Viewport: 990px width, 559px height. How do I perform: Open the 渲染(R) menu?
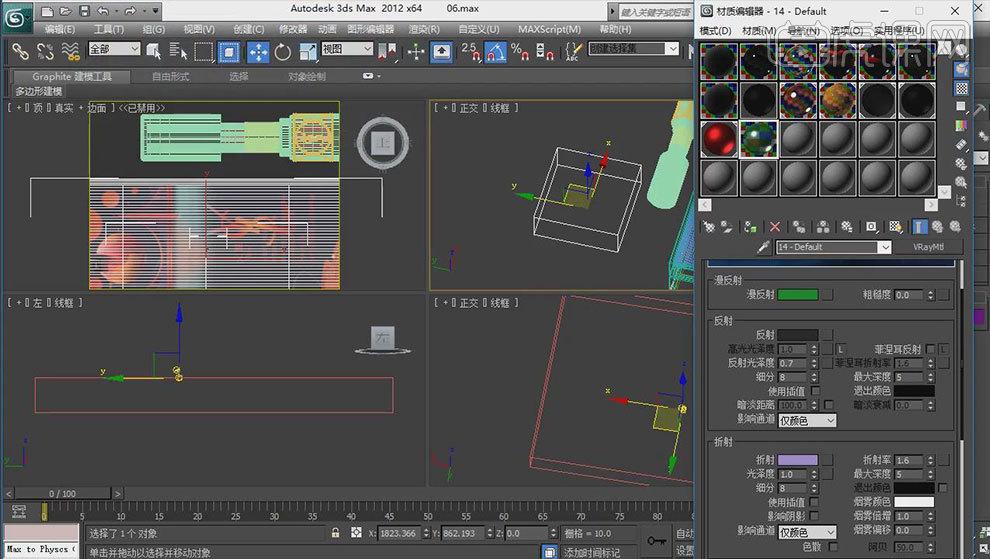[x=423, y=29]
